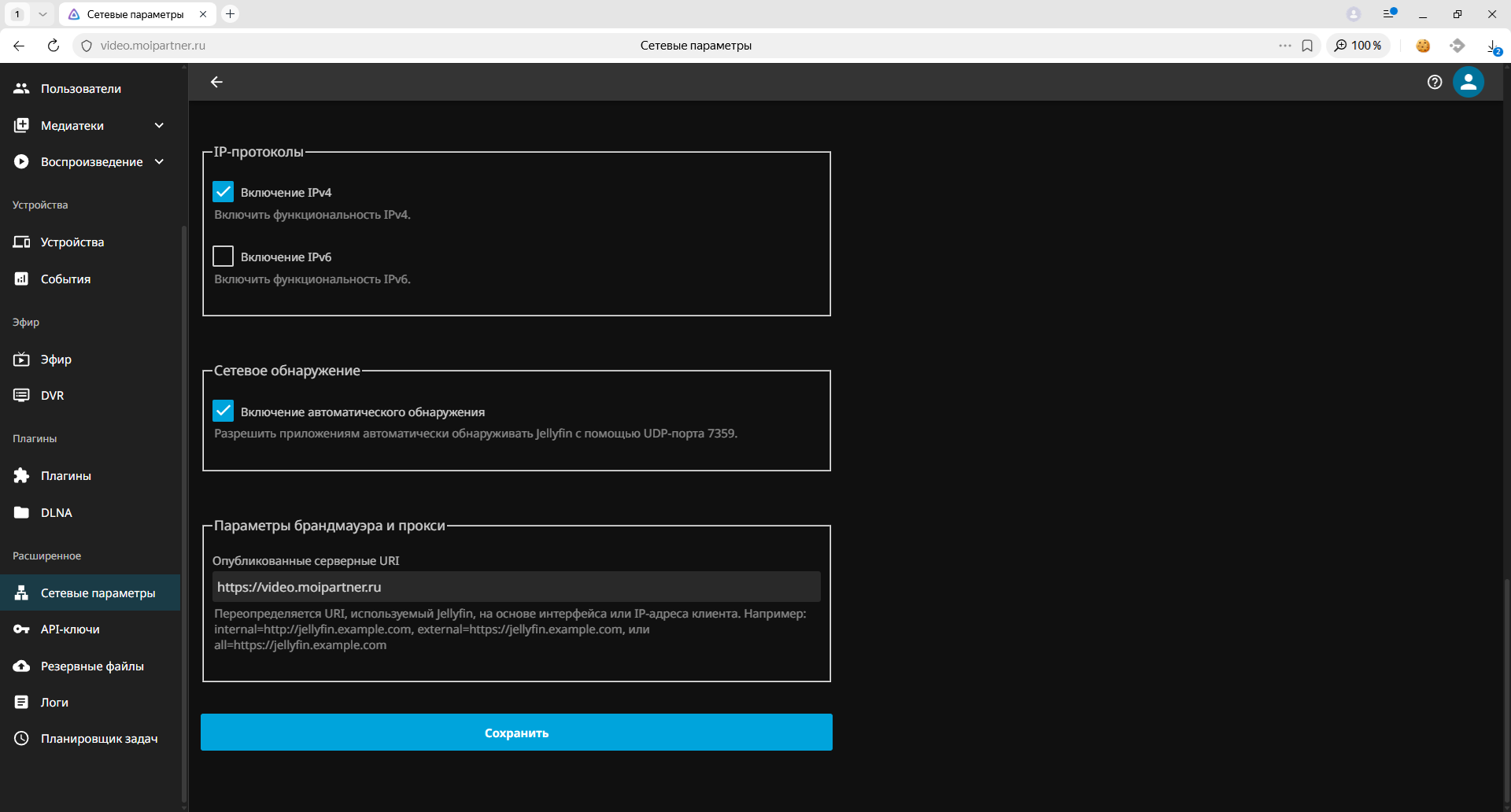This screenshot has width=1511, height=812.
Task: Open a new browser tab
Action: [x=230, y=14]
